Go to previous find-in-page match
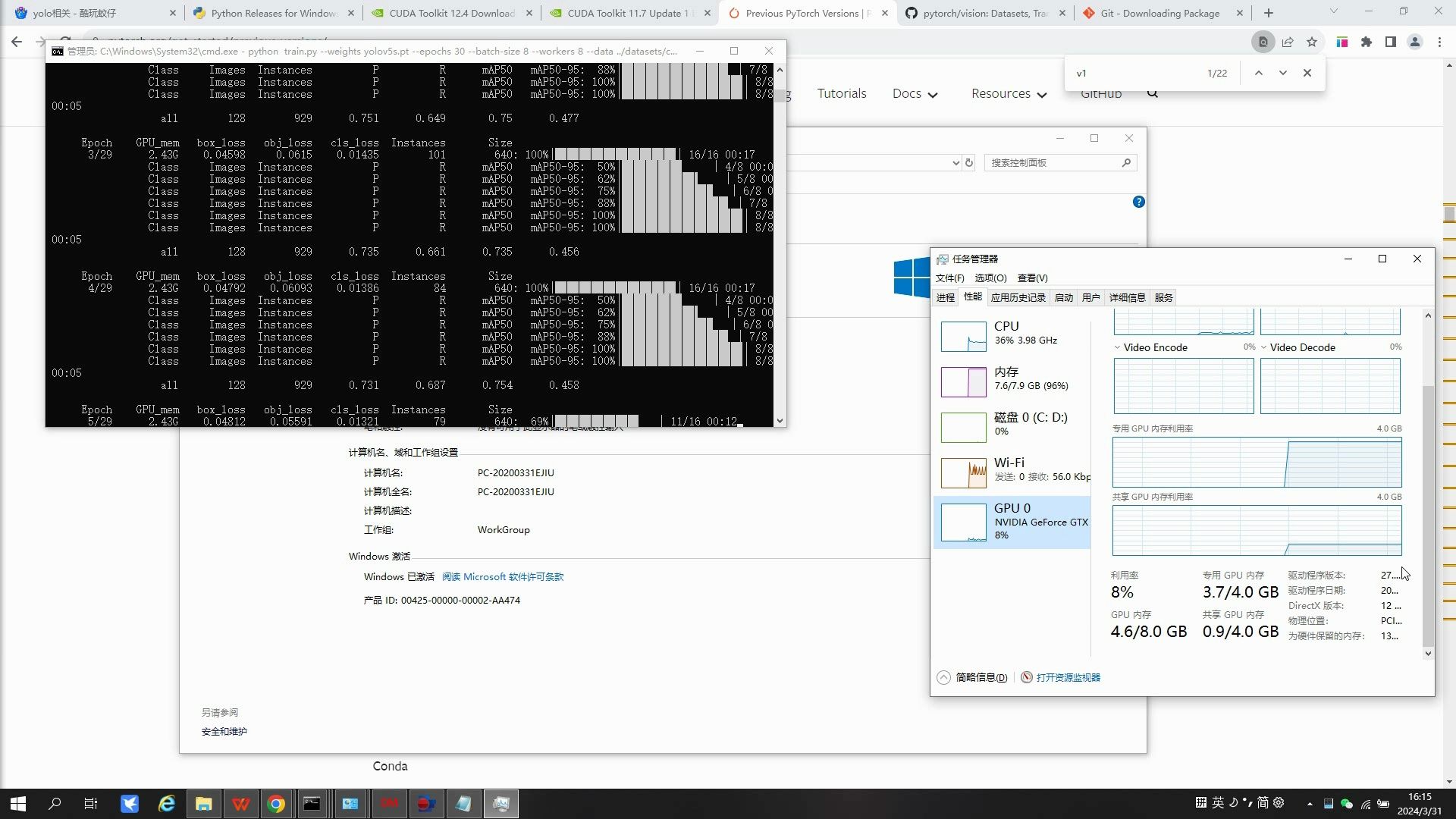 [x=1259, y=73]
